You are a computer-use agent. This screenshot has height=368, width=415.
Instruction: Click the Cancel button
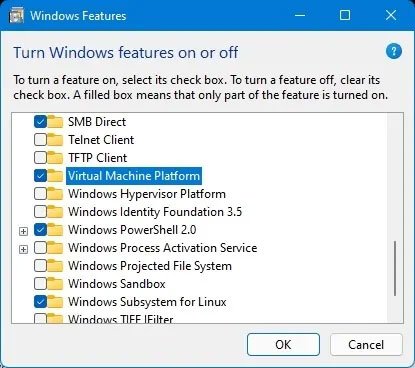(366, 345)
